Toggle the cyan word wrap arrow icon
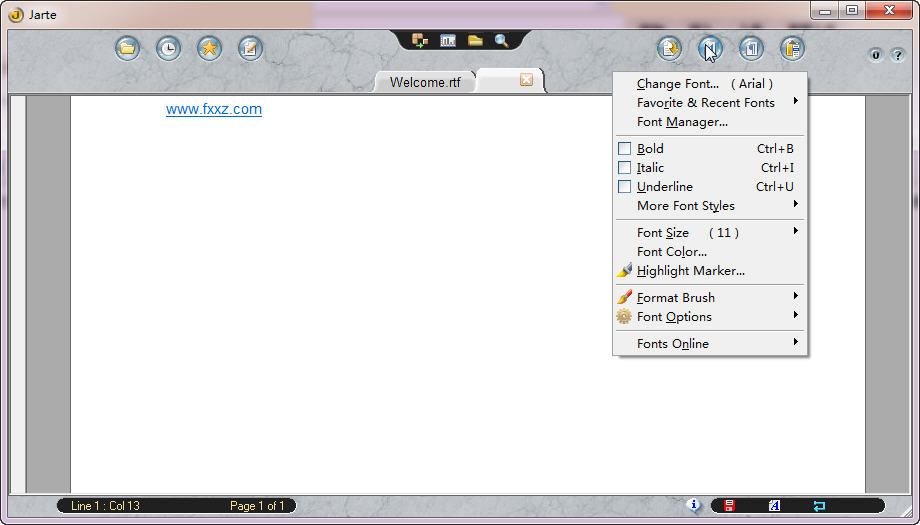Image resolution: width=920 pixels, height=525 pixels. pyautogui.click(x=820, y=506)
